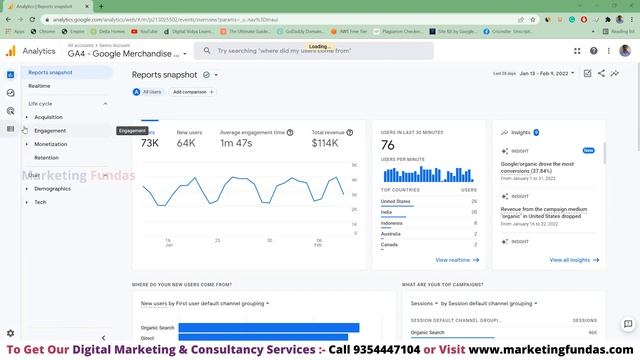640x360 pixels.
Task: Click the Revenue from campaign medium insight
Action: pyautogui.click(x=544, y=213)
